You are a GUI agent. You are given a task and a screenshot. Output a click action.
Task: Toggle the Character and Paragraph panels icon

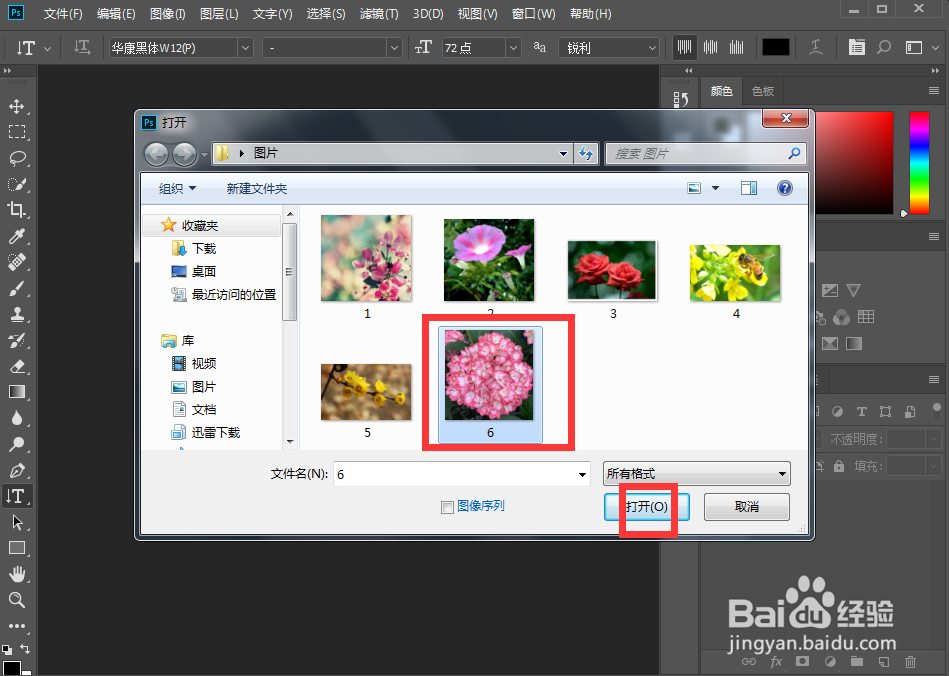(856, 47)
